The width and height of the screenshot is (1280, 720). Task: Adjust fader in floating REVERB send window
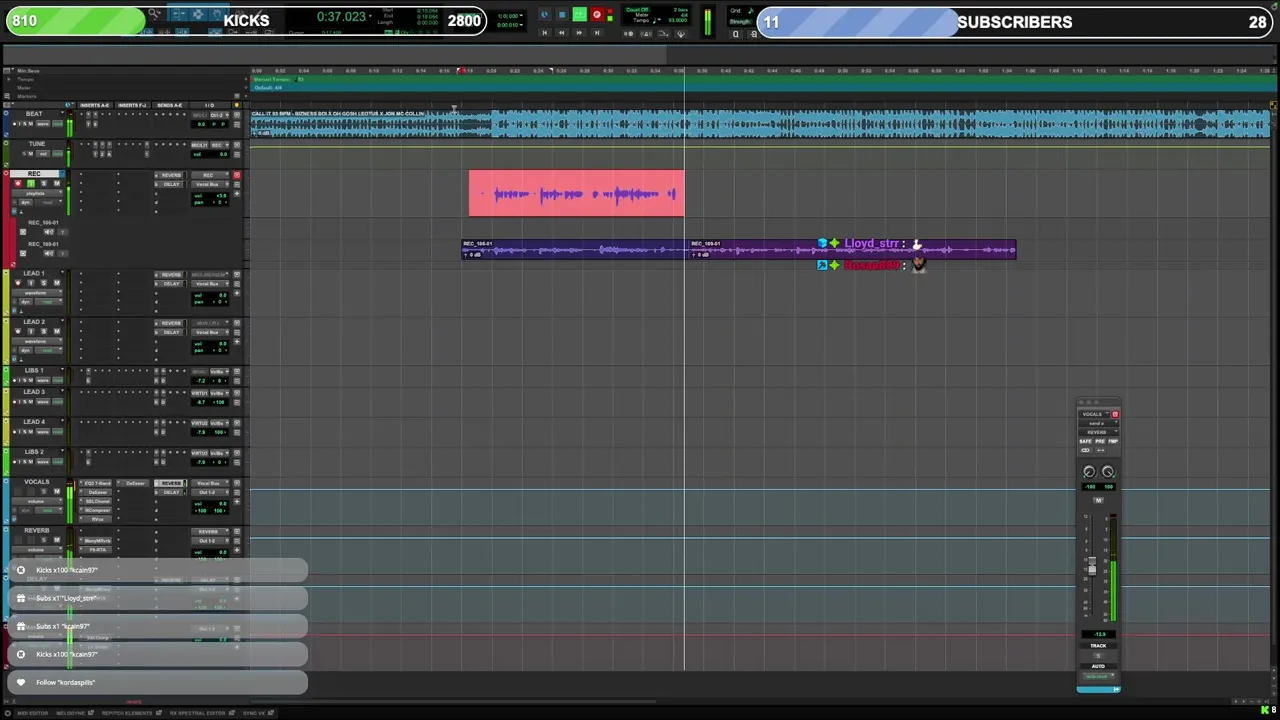coord(1092,568)
